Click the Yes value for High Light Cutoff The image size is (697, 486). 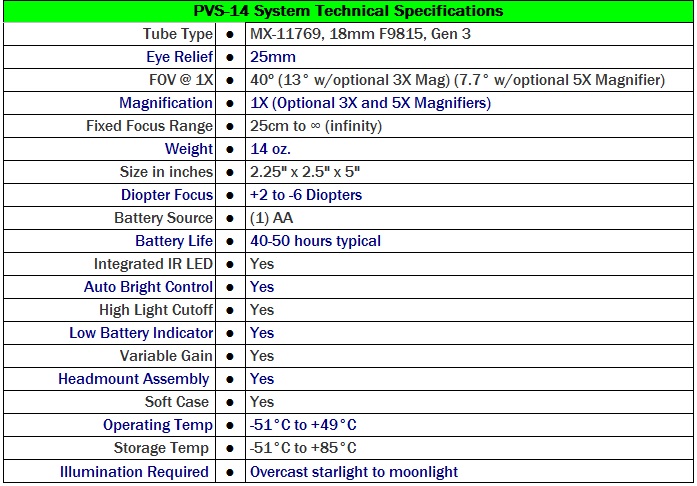click(262, 310)
